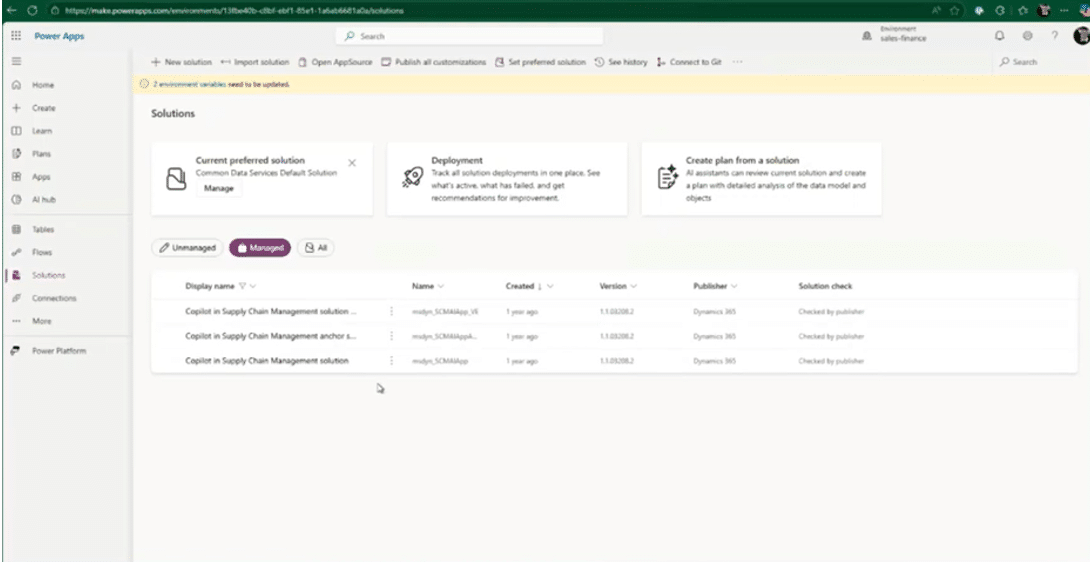
Task: Open Copilot in Supply Chain Management solution VE row
Action: [x=271, y=312]
